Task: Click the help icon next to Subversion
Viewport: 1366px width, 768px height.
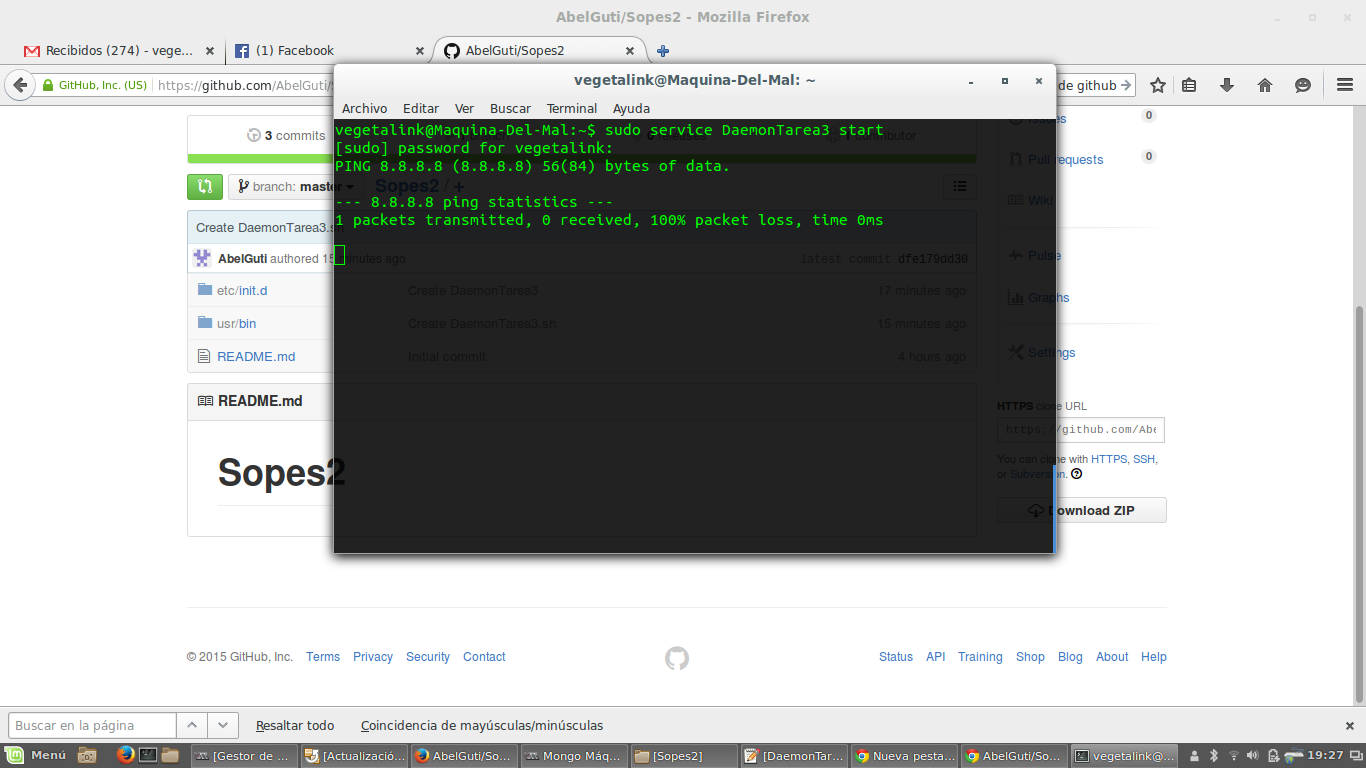Action: [1077, 474]
